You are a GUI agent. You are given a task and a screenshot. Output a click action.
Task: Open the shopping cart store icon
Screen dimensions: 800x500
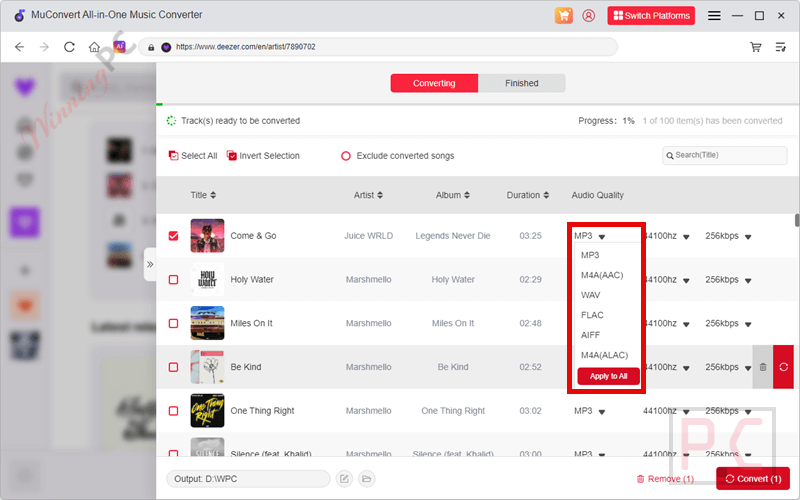[563, 16]
